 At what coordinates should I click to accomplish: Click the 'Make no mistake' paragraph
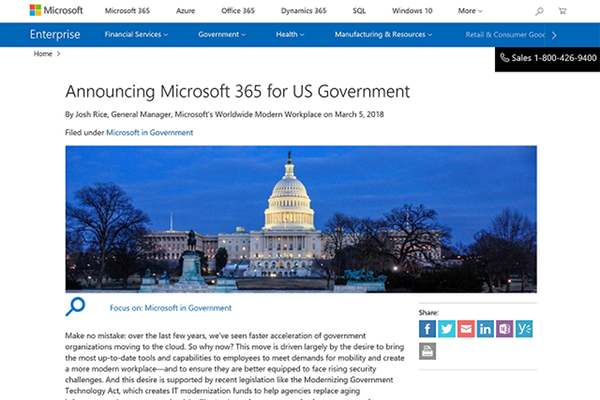(235, 366)
